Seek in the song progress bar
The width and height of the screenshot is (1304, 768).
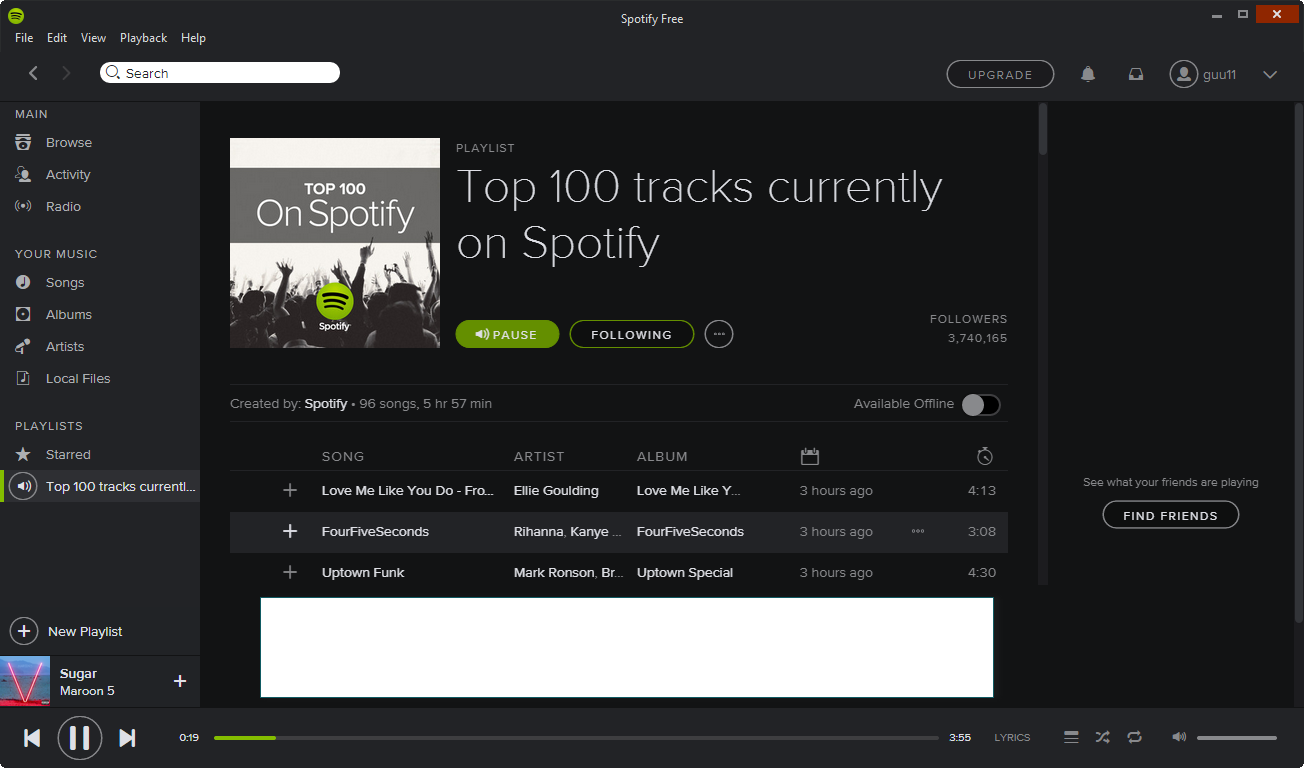[x=577, y=738]
